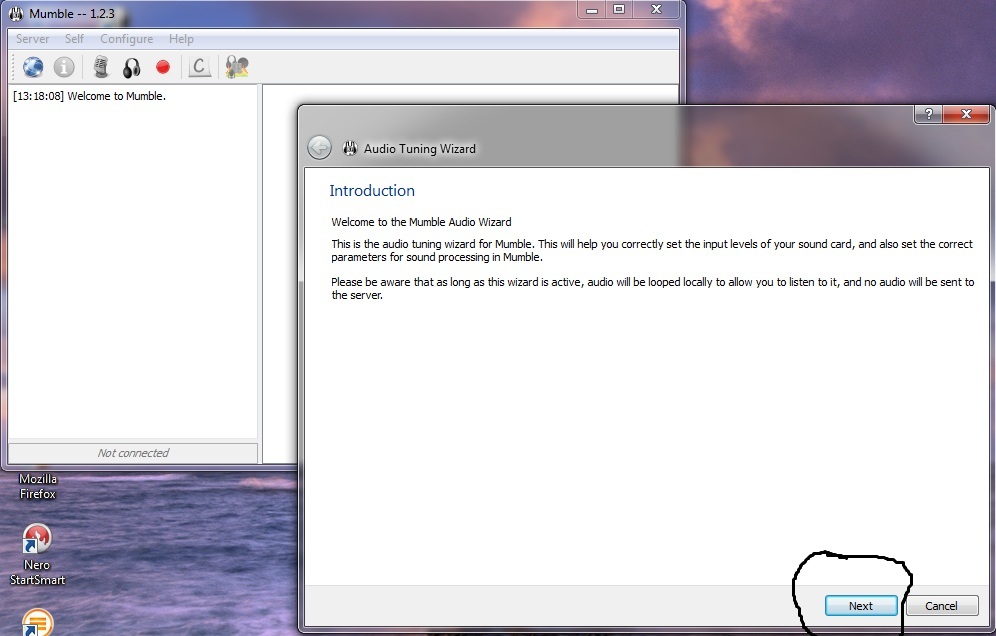Select the partially visible orange desktop shortcut
The image size is (996, 636).
pos(37,622)
